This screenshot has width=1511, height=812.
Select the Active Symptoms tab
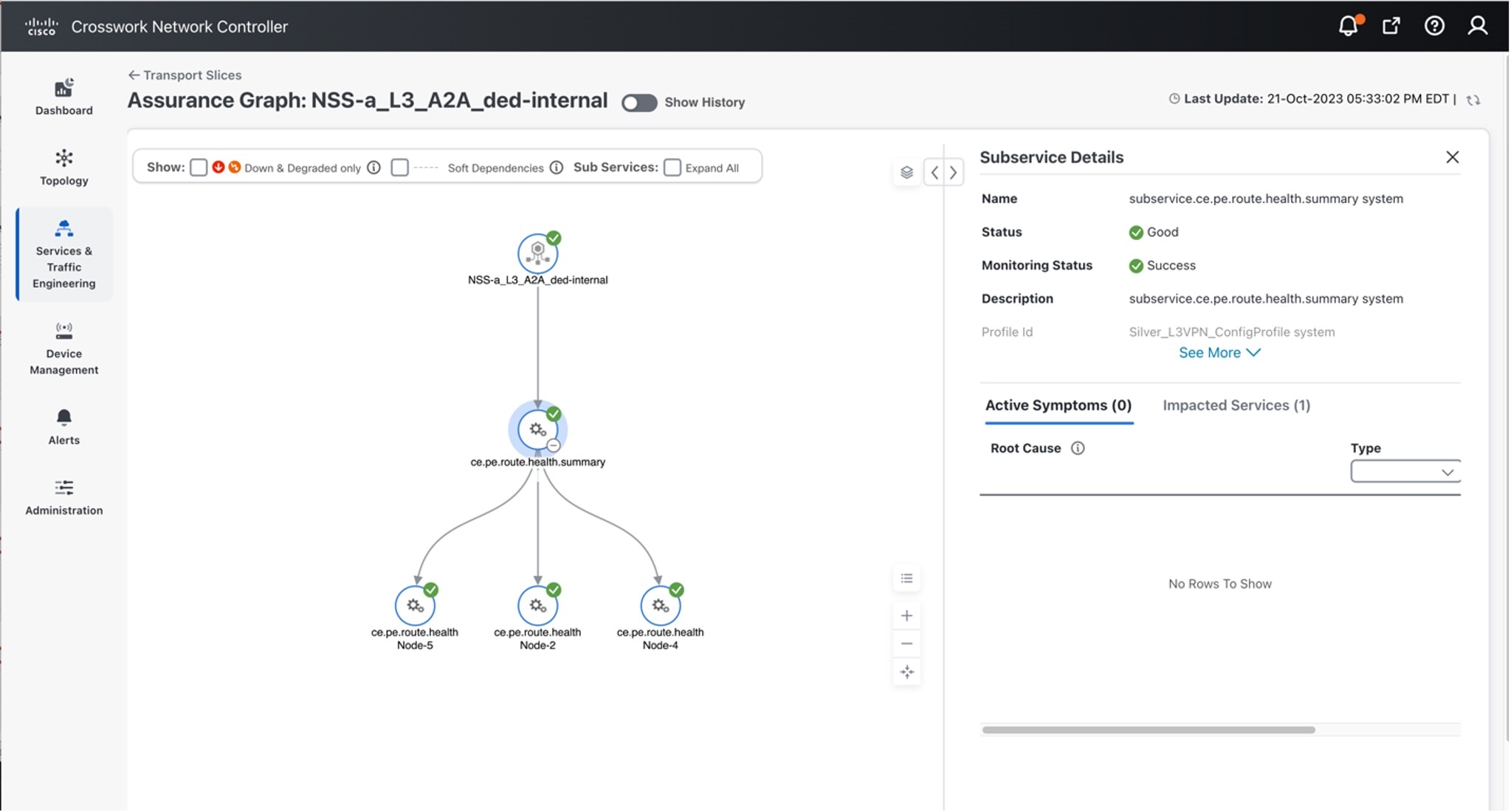coord(1057,405)
